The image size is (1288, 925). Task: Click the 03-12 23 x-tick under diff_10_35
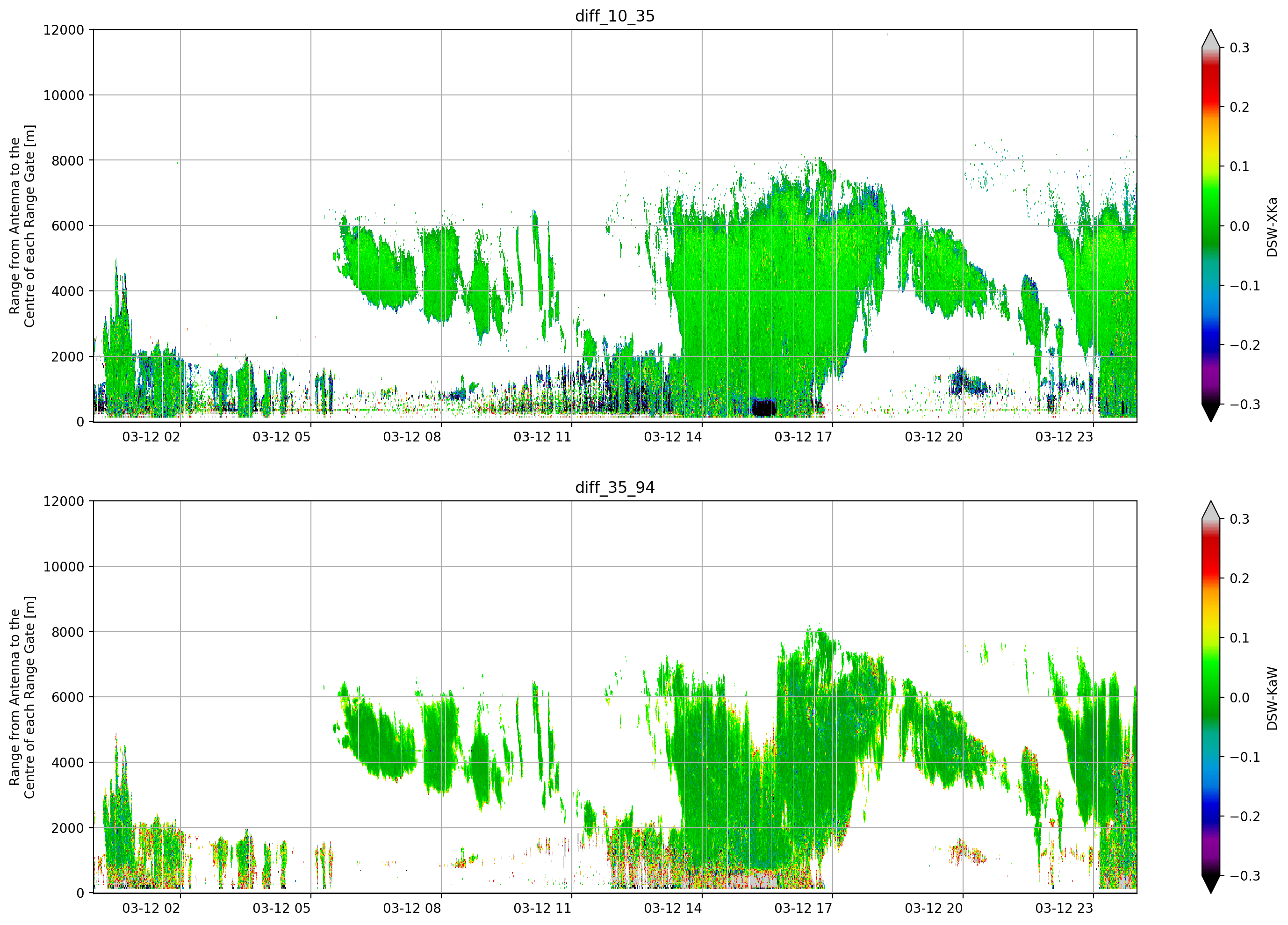(x=1064, y=437)
